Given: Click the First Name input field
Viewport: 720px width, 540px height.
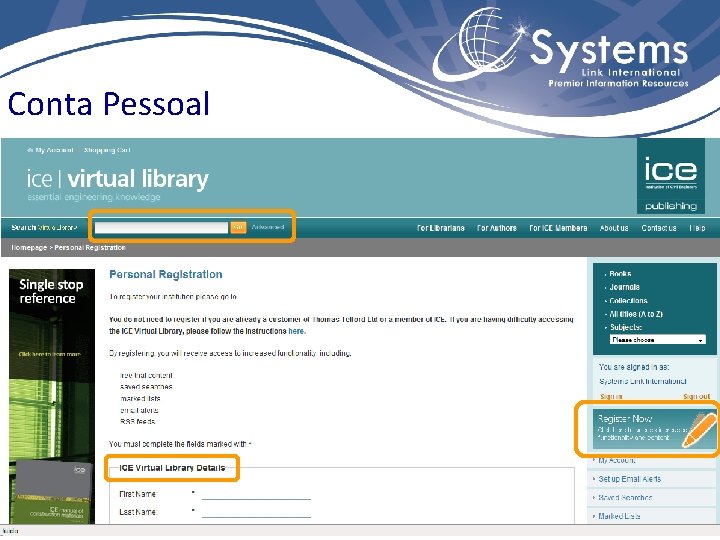Looking at the screenshot, I should click(256, 494).
